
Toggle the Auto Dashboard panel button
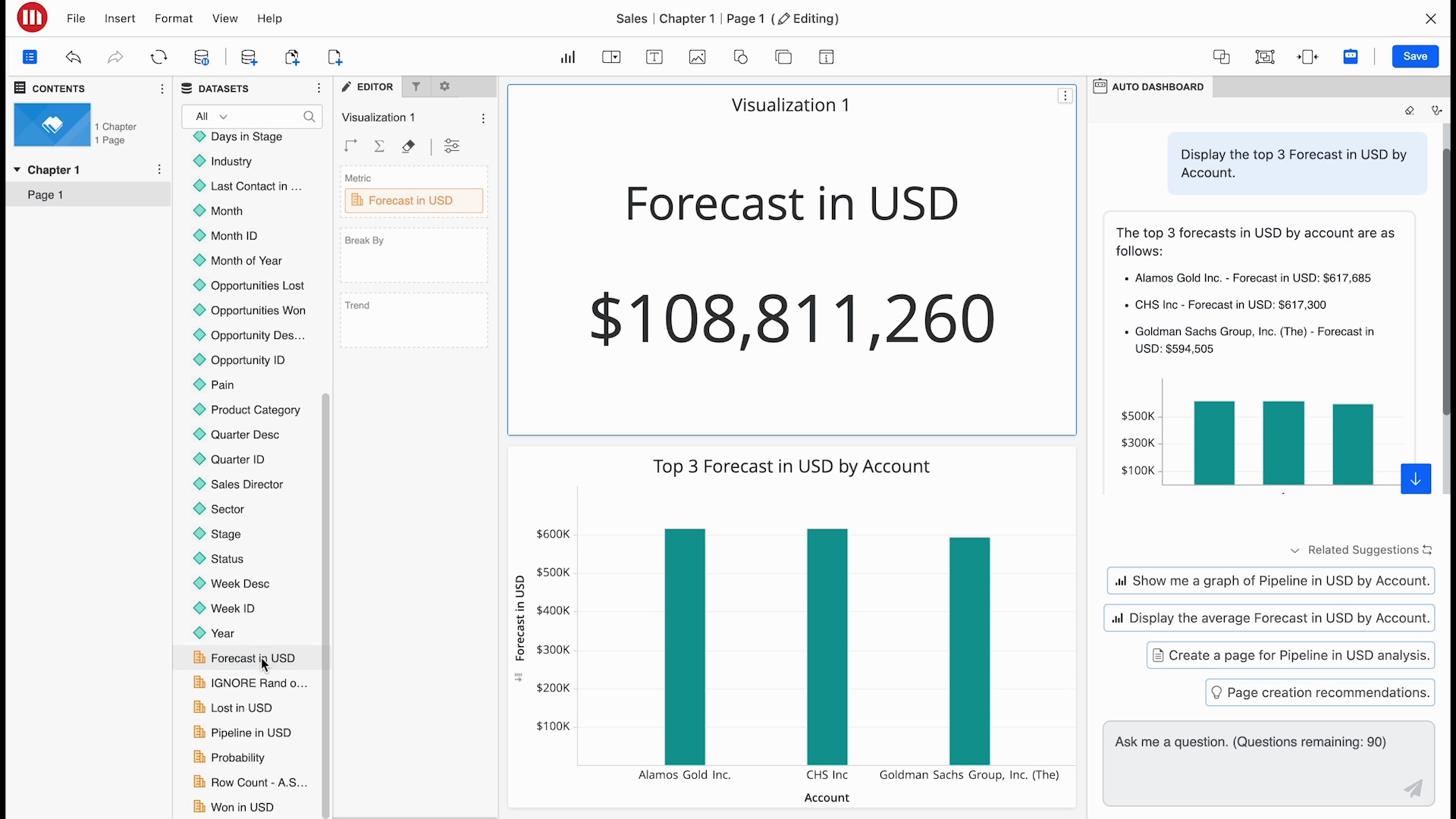click(x=1351, y=57)
